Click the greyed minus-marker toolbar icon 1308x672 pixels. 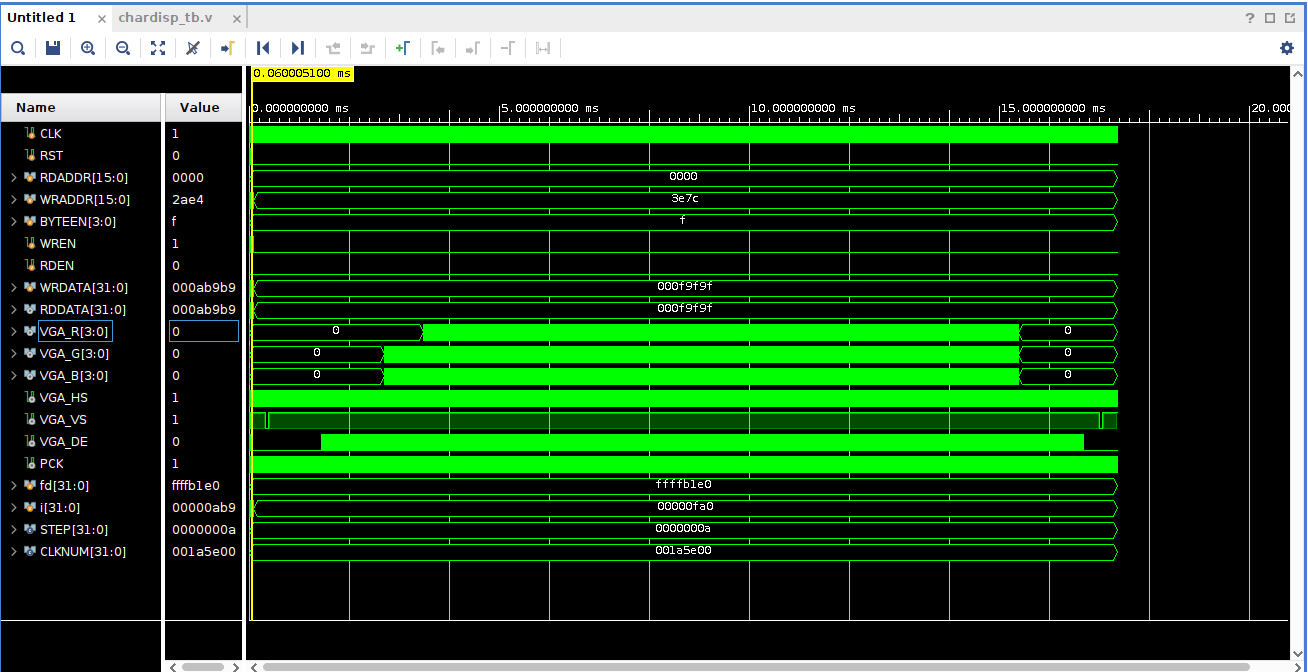click(x=508, y=48)
